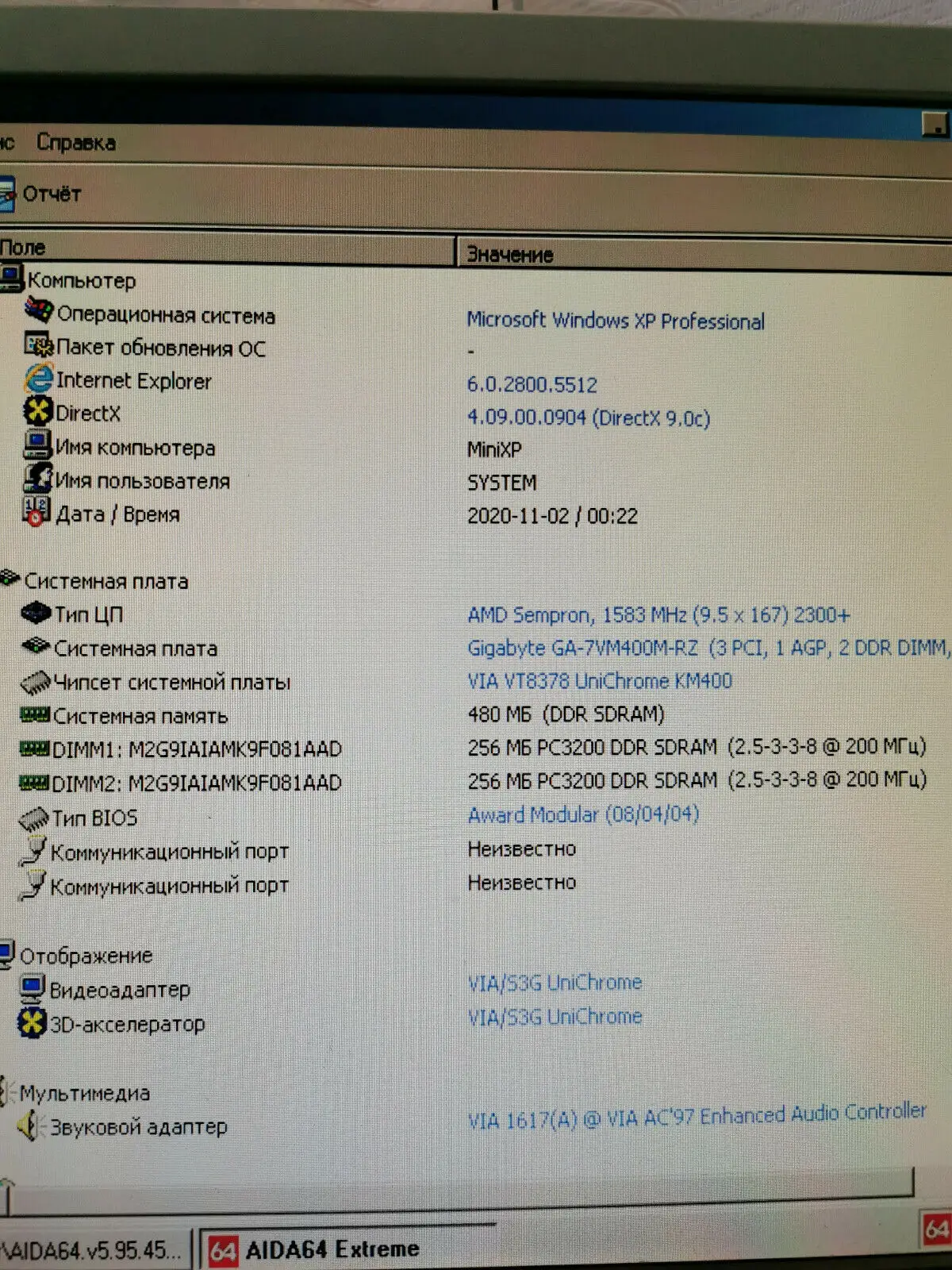Click the Имя пользователя icon
Viewport: 952px width, 1270px height.
37,478
